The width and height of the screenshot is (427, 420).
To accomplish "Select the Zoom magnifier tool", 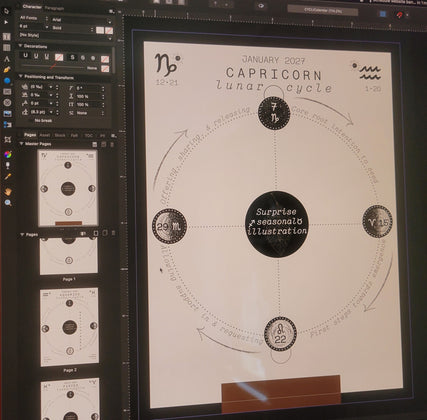I will point(8,203).
